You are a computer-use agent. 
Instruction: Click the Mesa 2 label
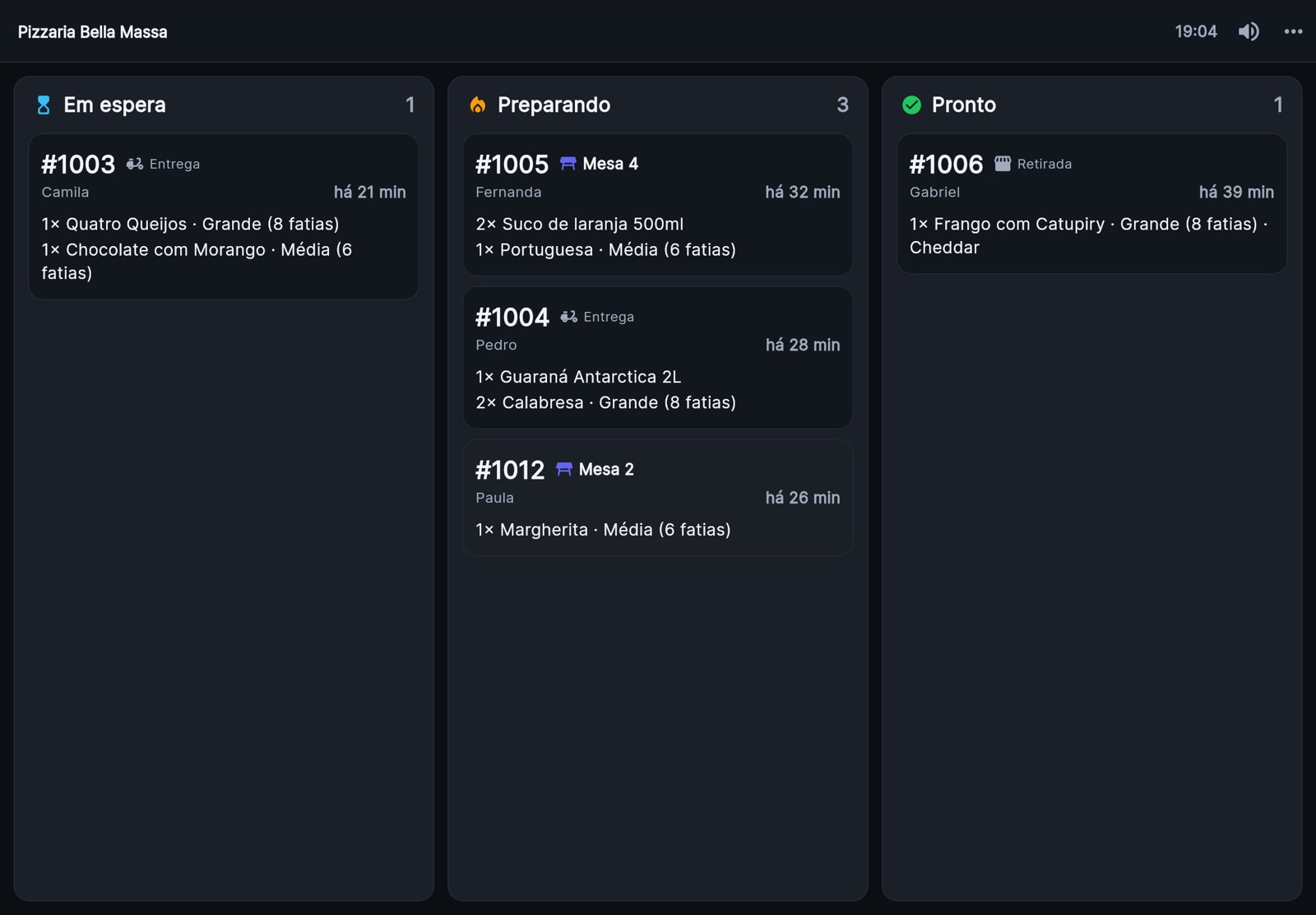click(x=606, y=469)
